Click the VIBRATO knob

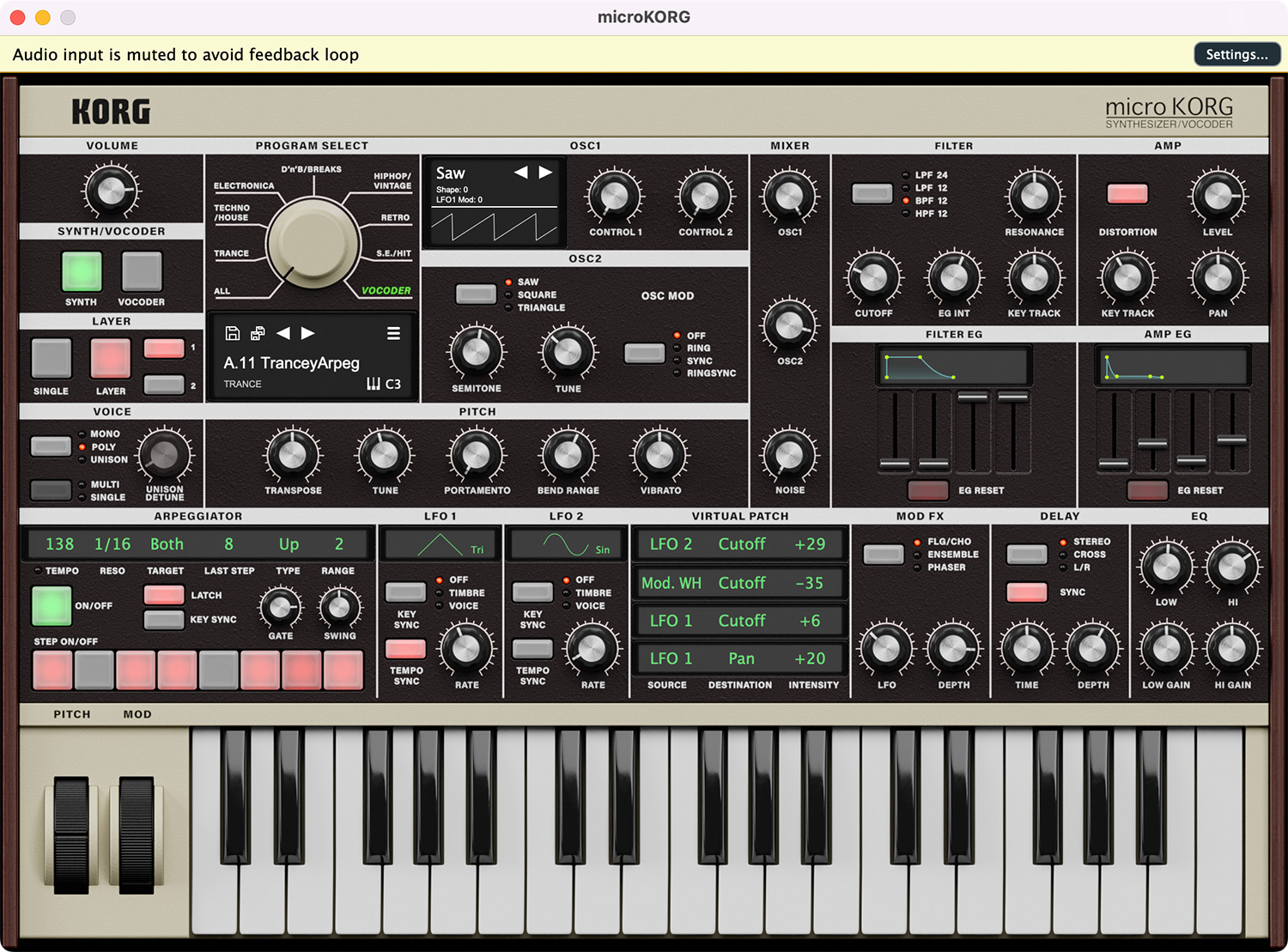pyautogui.click(x=660, y=455)
